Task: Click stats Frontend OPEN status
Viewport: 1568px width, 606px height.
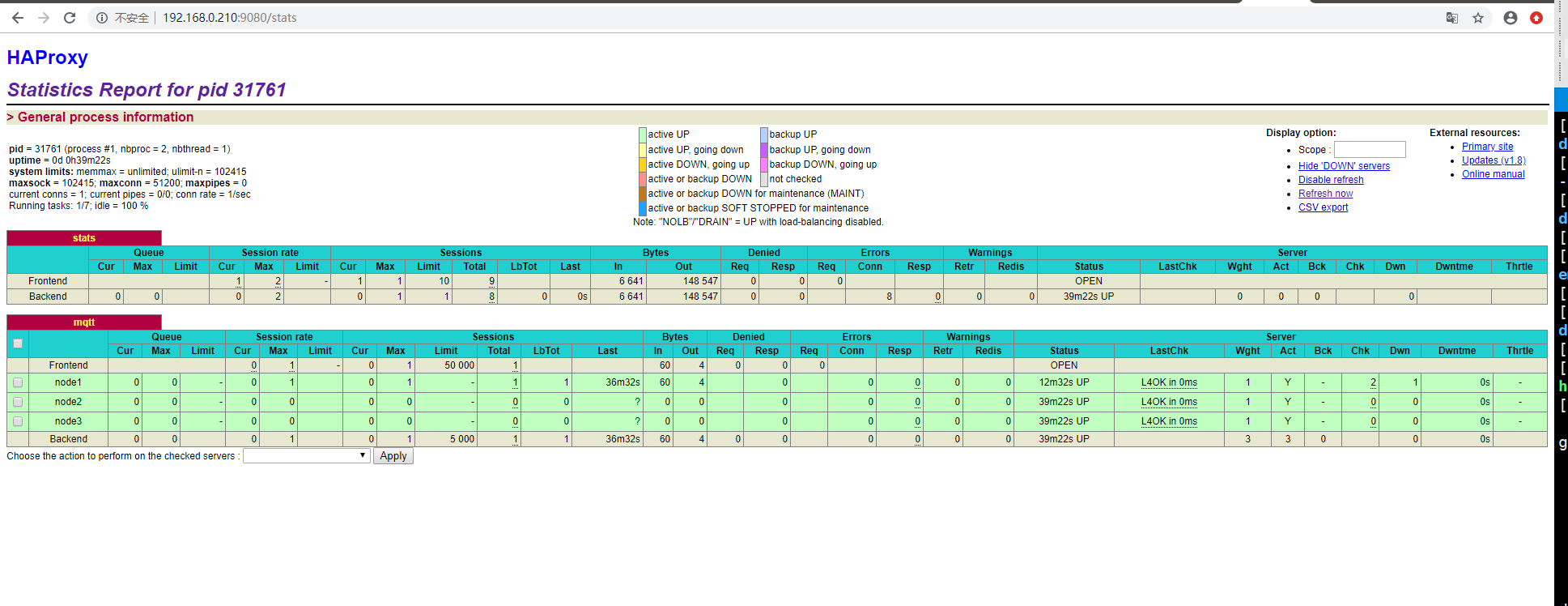Action: tap(1088, 281)
